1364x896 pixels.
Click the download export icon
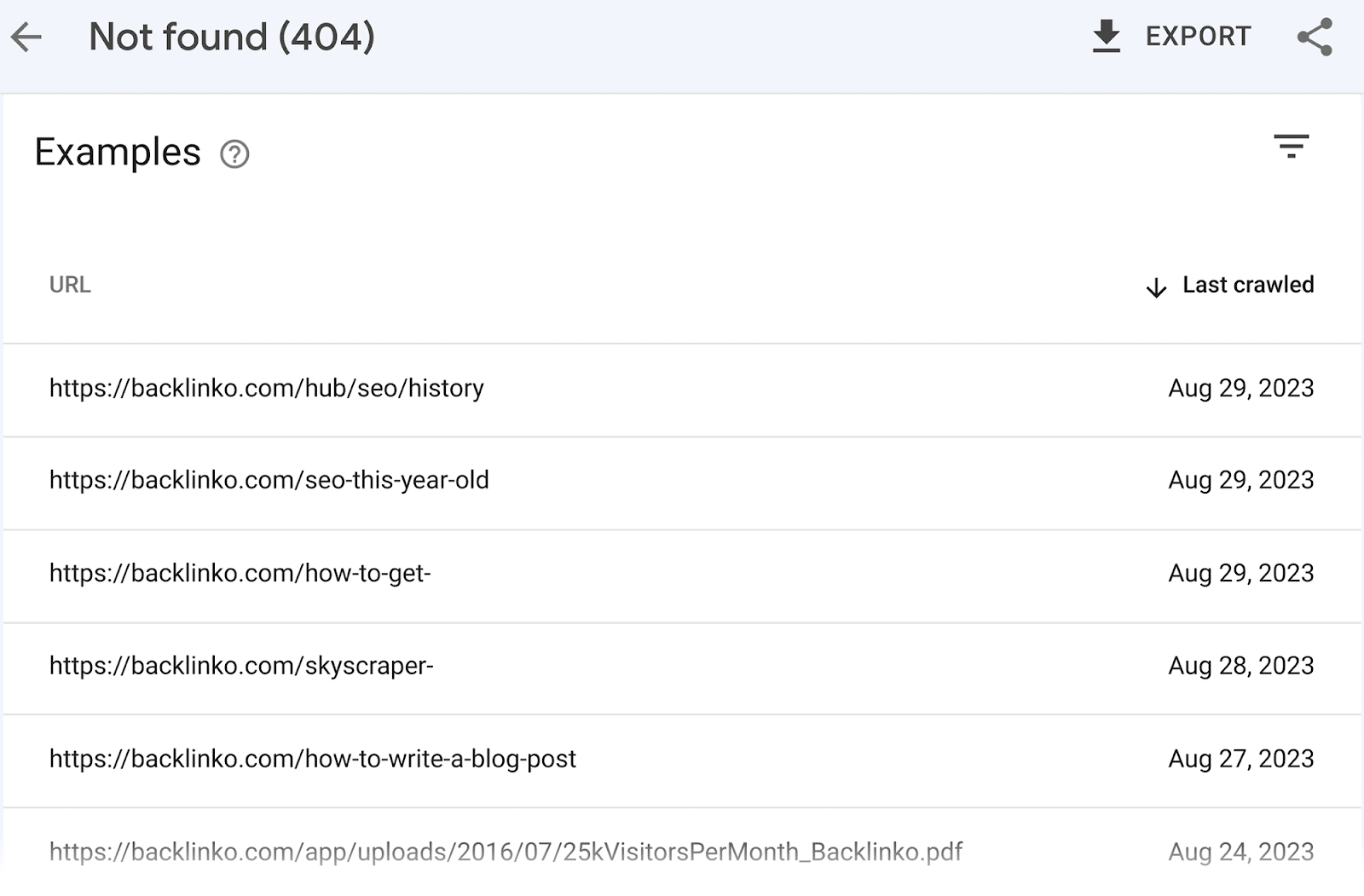[1106, 37]
